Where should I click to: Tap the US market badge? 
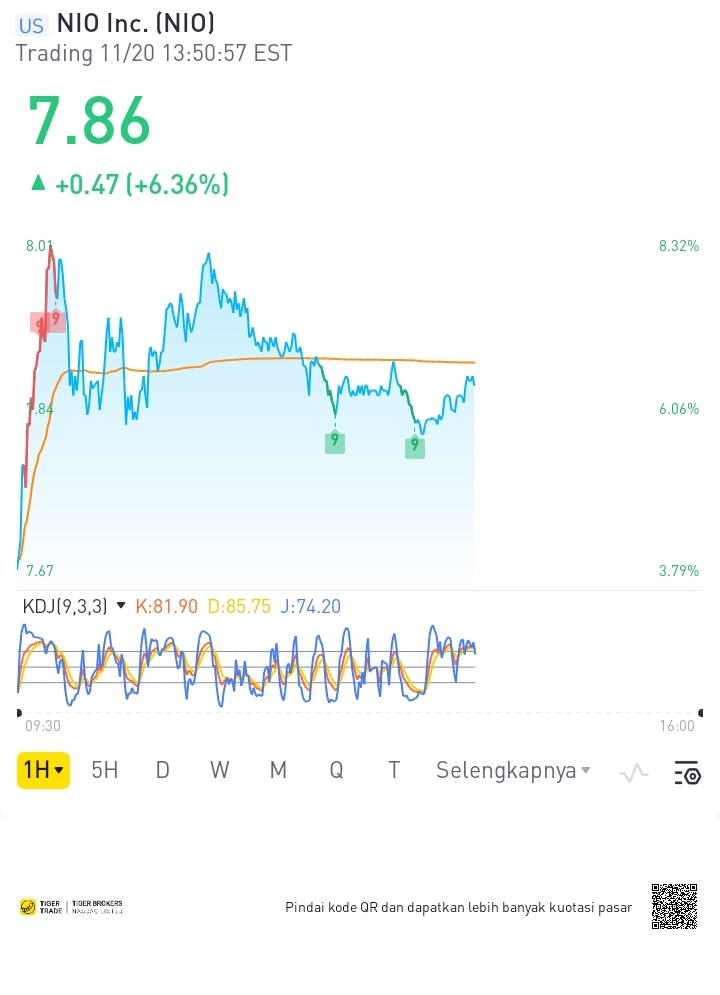click(x=32, y=25)
